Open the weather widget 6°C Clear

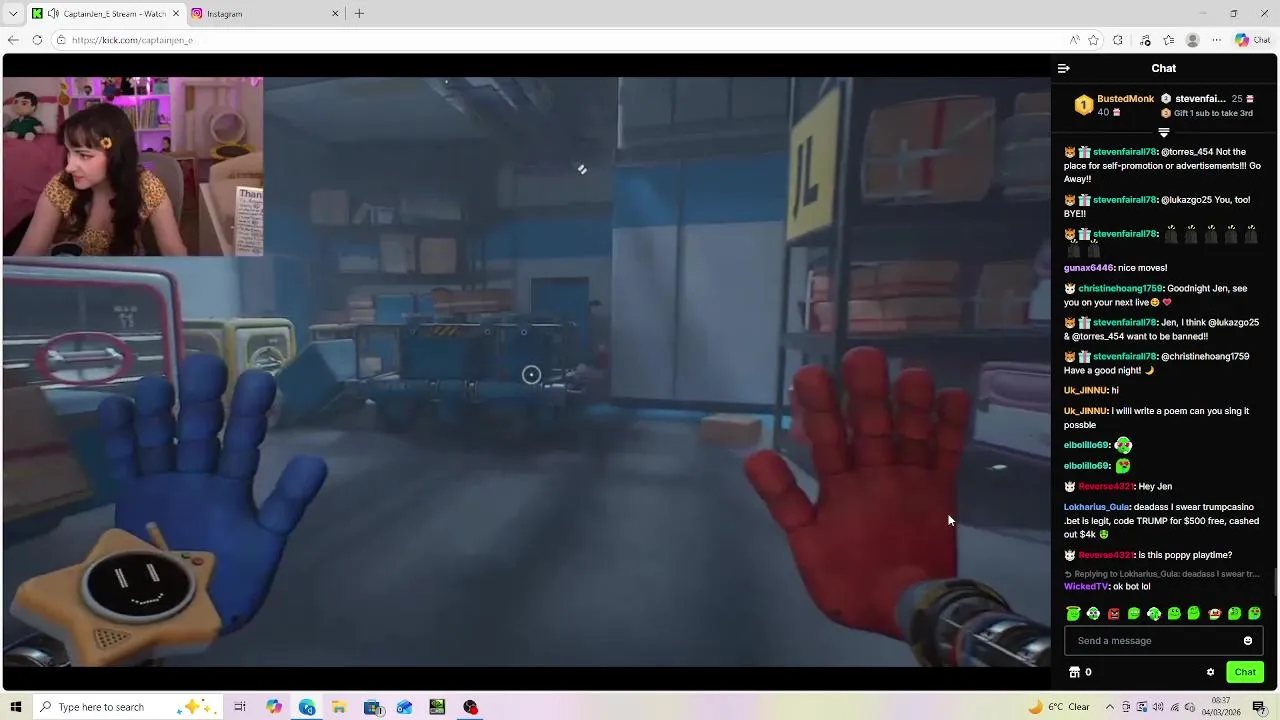[1059, 707]
